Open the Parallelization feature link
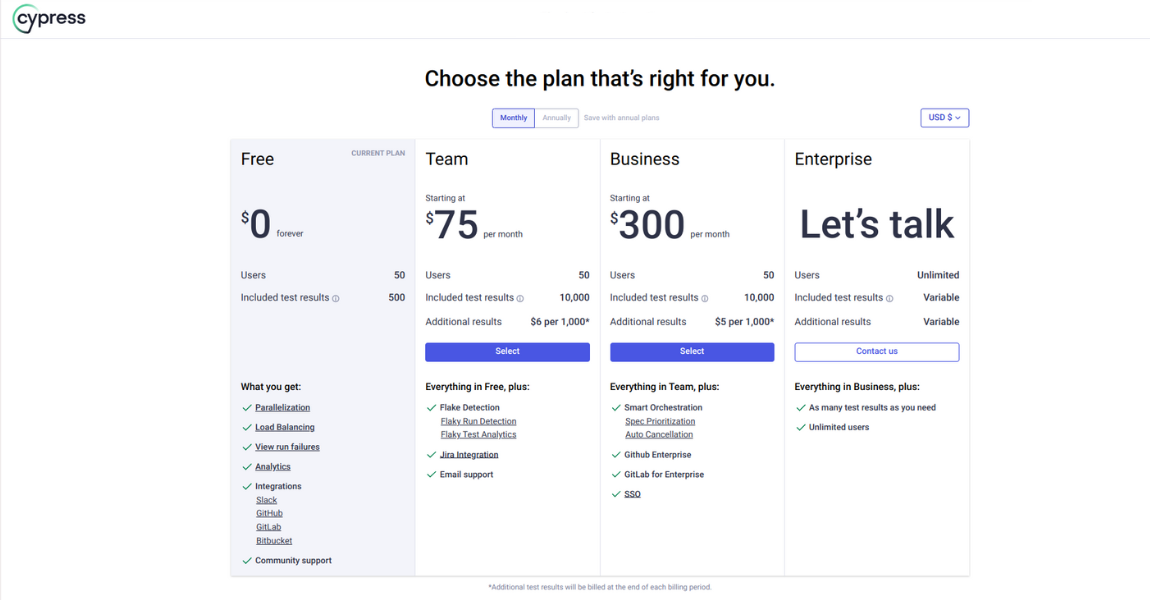Image resolution: width=1150 pixels, height=600 pixels. pyautogui.click(x=282, y=408)
